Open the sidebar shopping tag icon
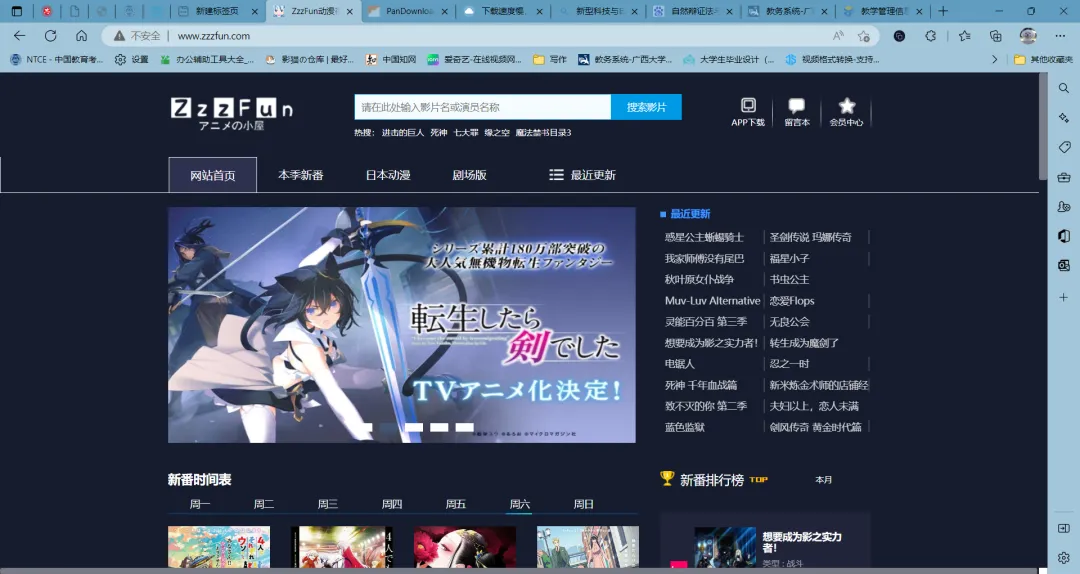1080x574 pixels. pos(1063,147)
